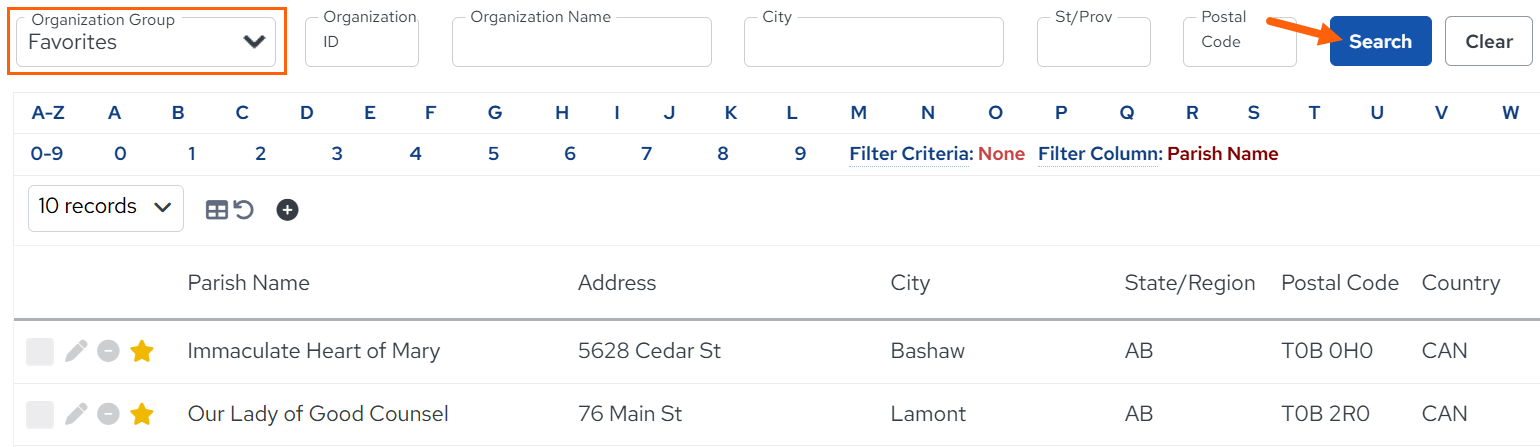Unfavorite Immaculate Heart of Mary star

point(142,351)
